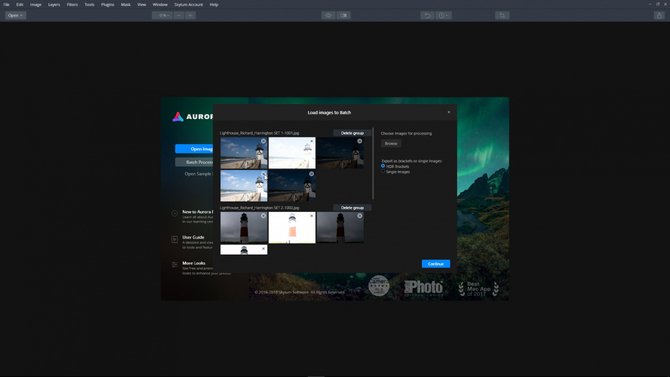Click the Batch Process button on welcome screen
Screen dimensions: 670x377
(194, 162)
